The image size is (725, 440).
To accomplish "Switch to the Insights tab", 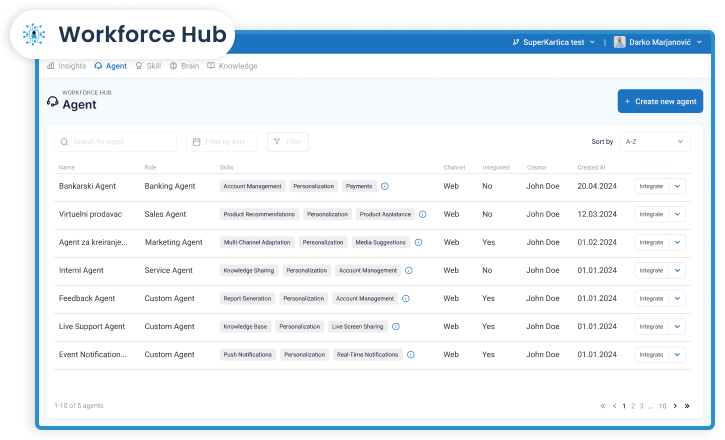I will tap(66, 66).
